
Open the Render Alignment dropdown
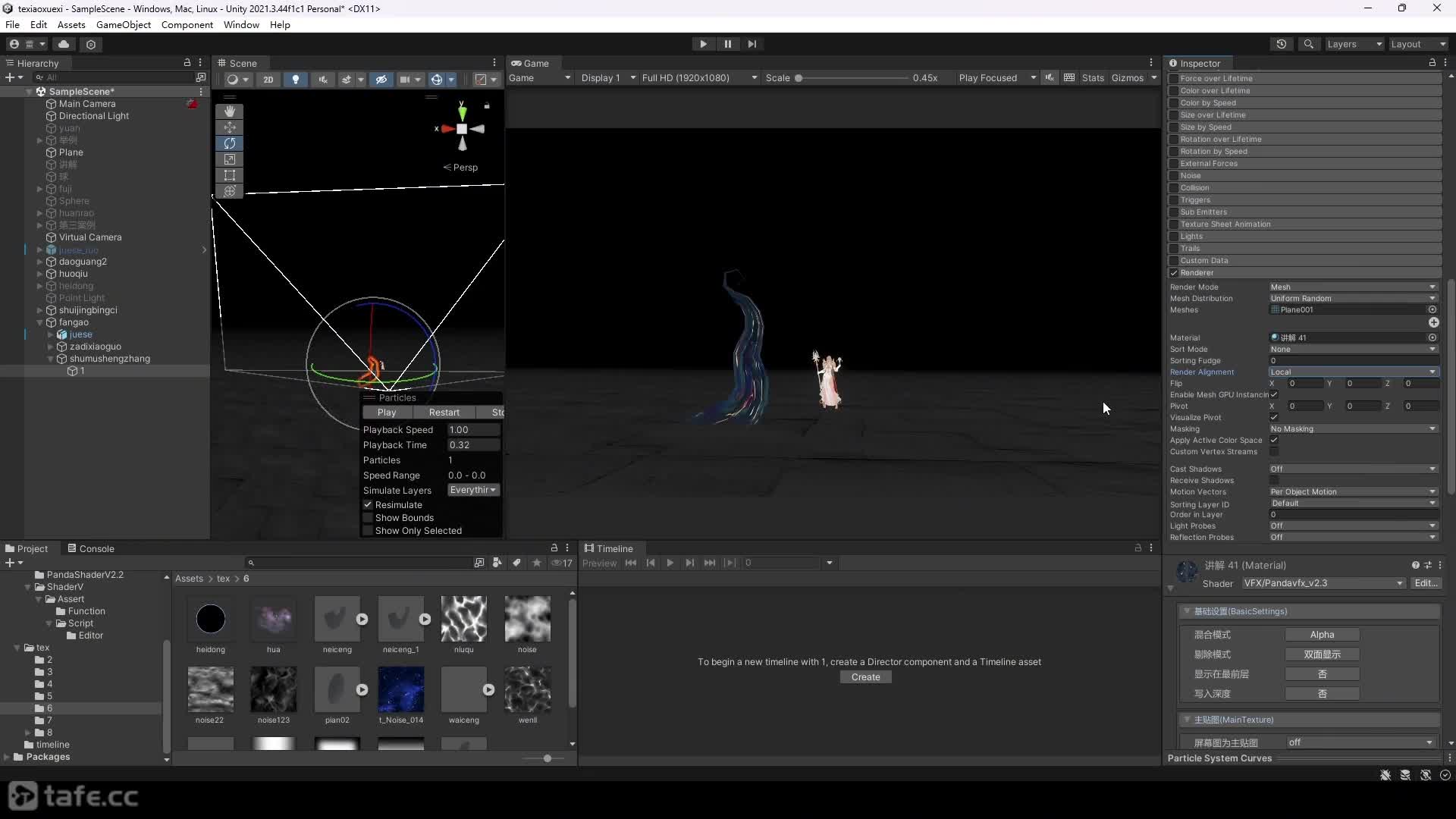coord(1354,372)
